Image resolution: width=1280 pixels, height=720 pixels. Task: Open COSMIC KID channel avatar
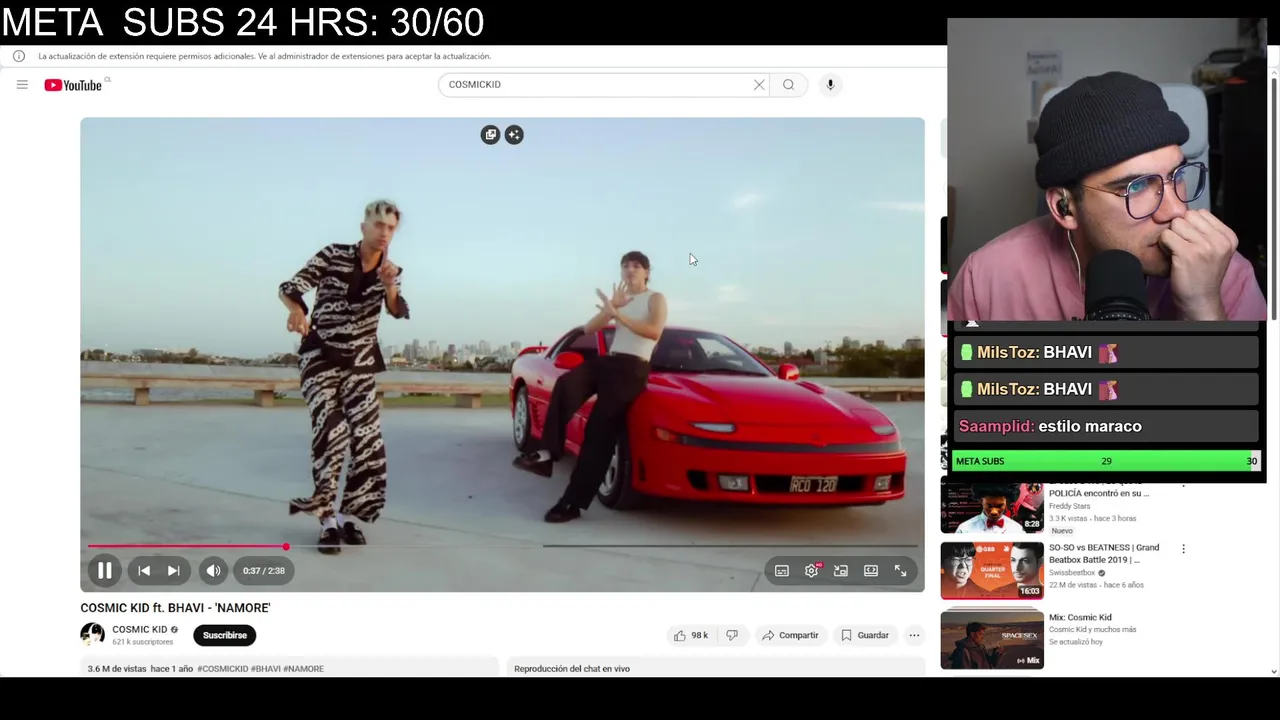pos(92,635)
